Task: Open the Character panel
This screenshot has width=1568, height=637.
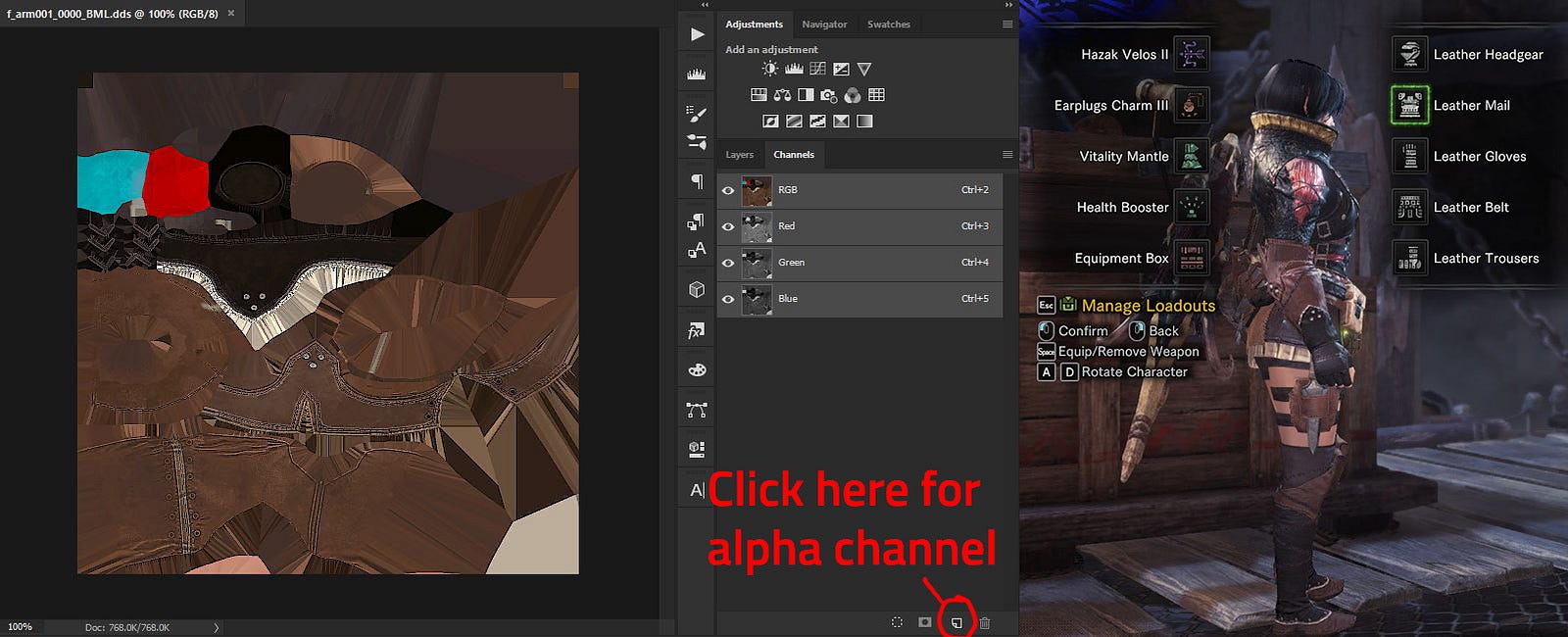Action: pyautogui.click(x=697, y=490)
